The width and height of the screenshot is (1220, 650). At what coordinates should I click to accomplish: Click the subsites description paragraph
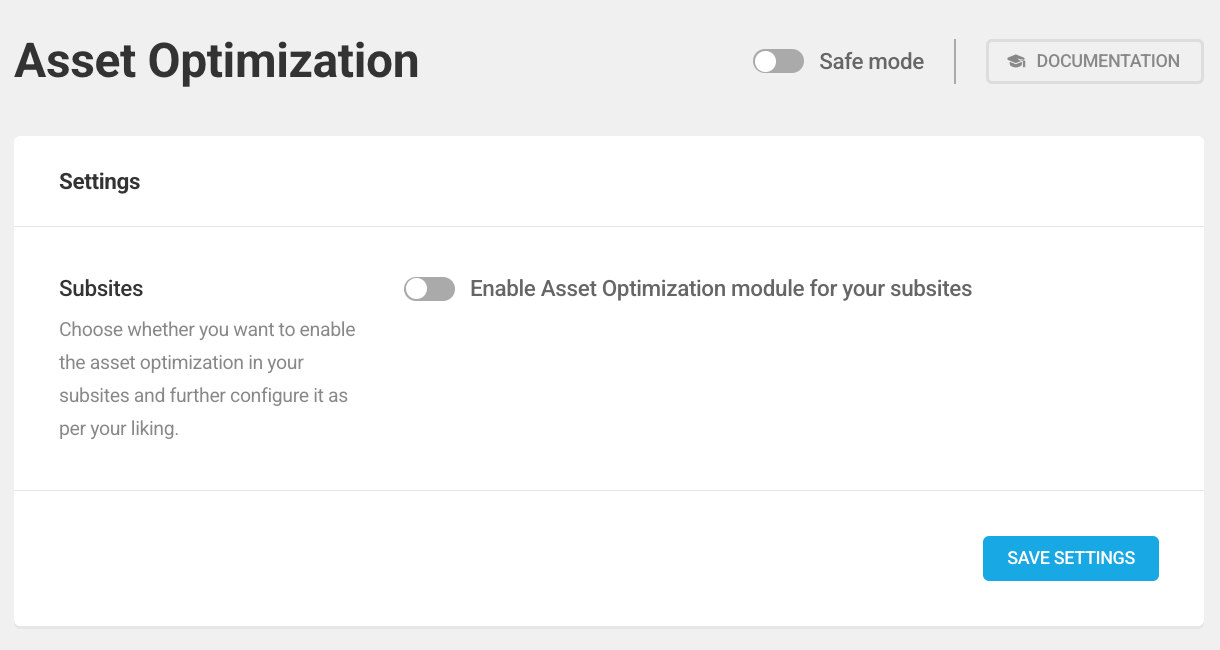click(207, 378)
